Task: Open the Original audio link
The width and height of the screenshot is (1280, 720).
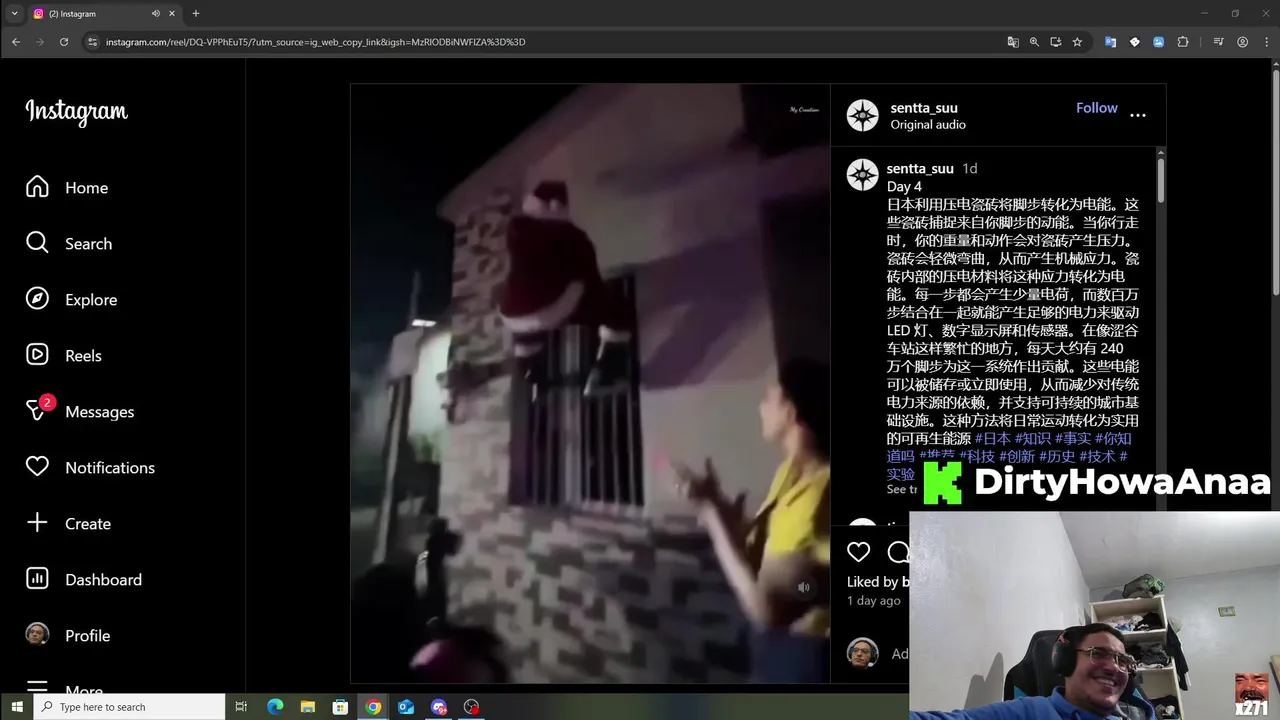Action: [928, 124]
